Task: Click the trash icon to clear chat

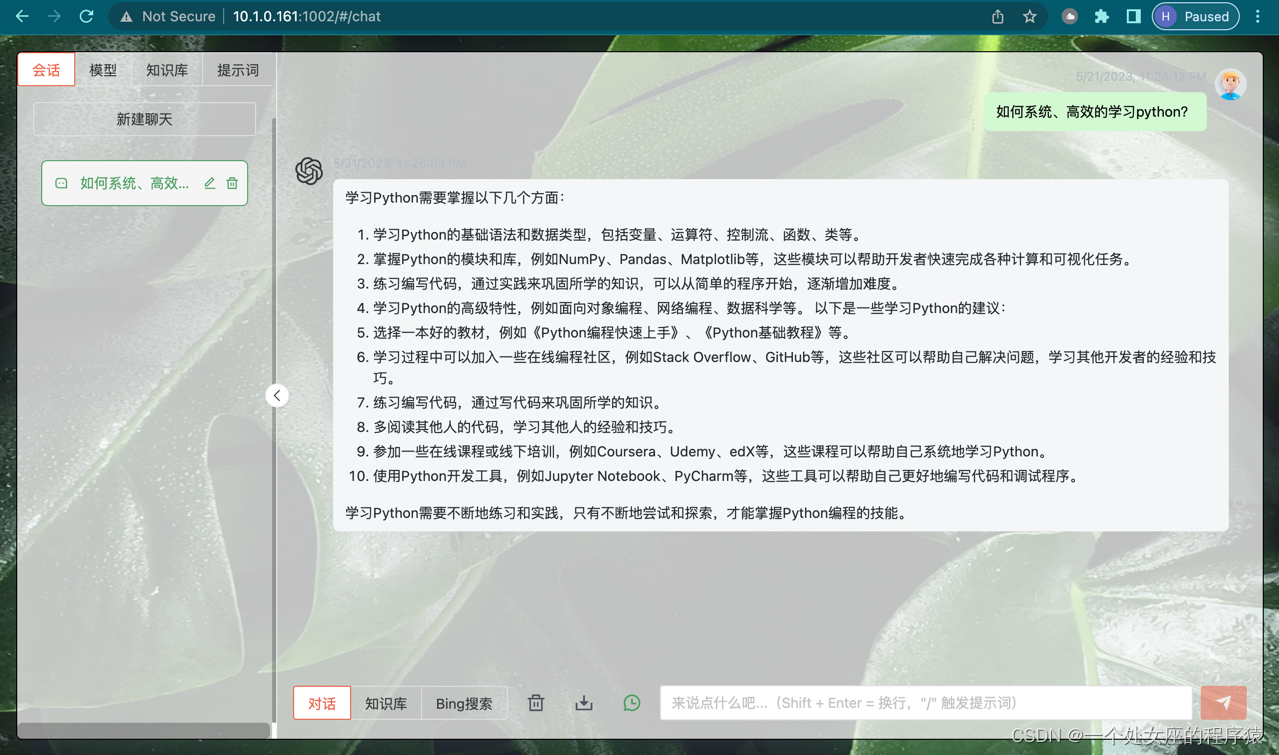Action: (535, 703)
